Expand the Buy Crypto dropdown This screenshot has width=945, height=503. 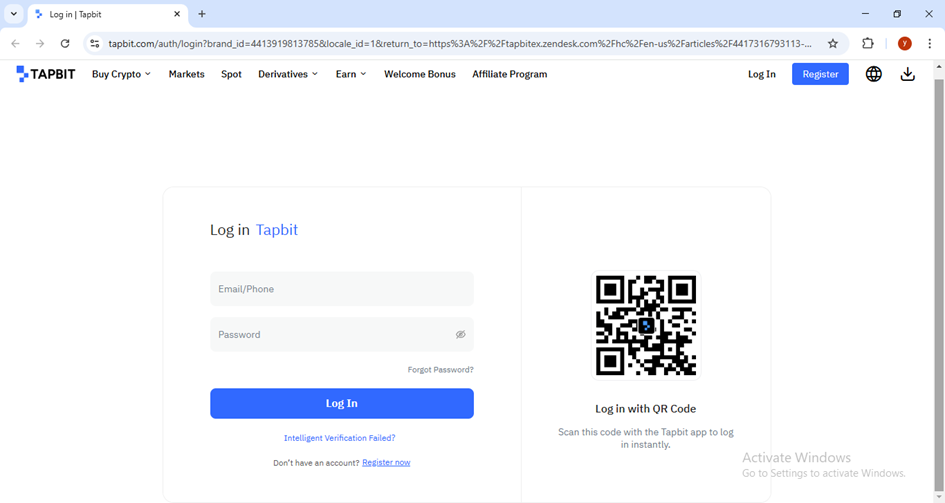pos(121,74)
